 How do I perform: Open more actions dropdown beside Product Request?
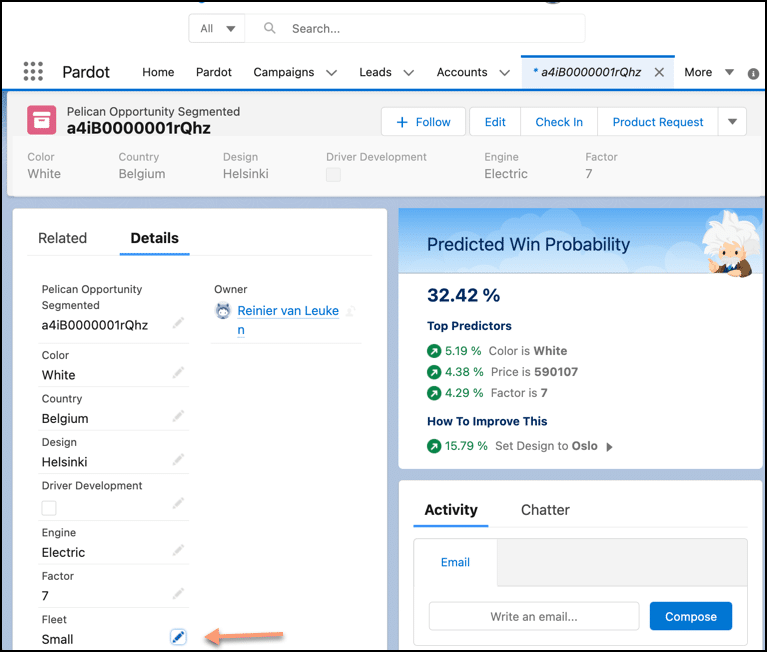[732, 122]
